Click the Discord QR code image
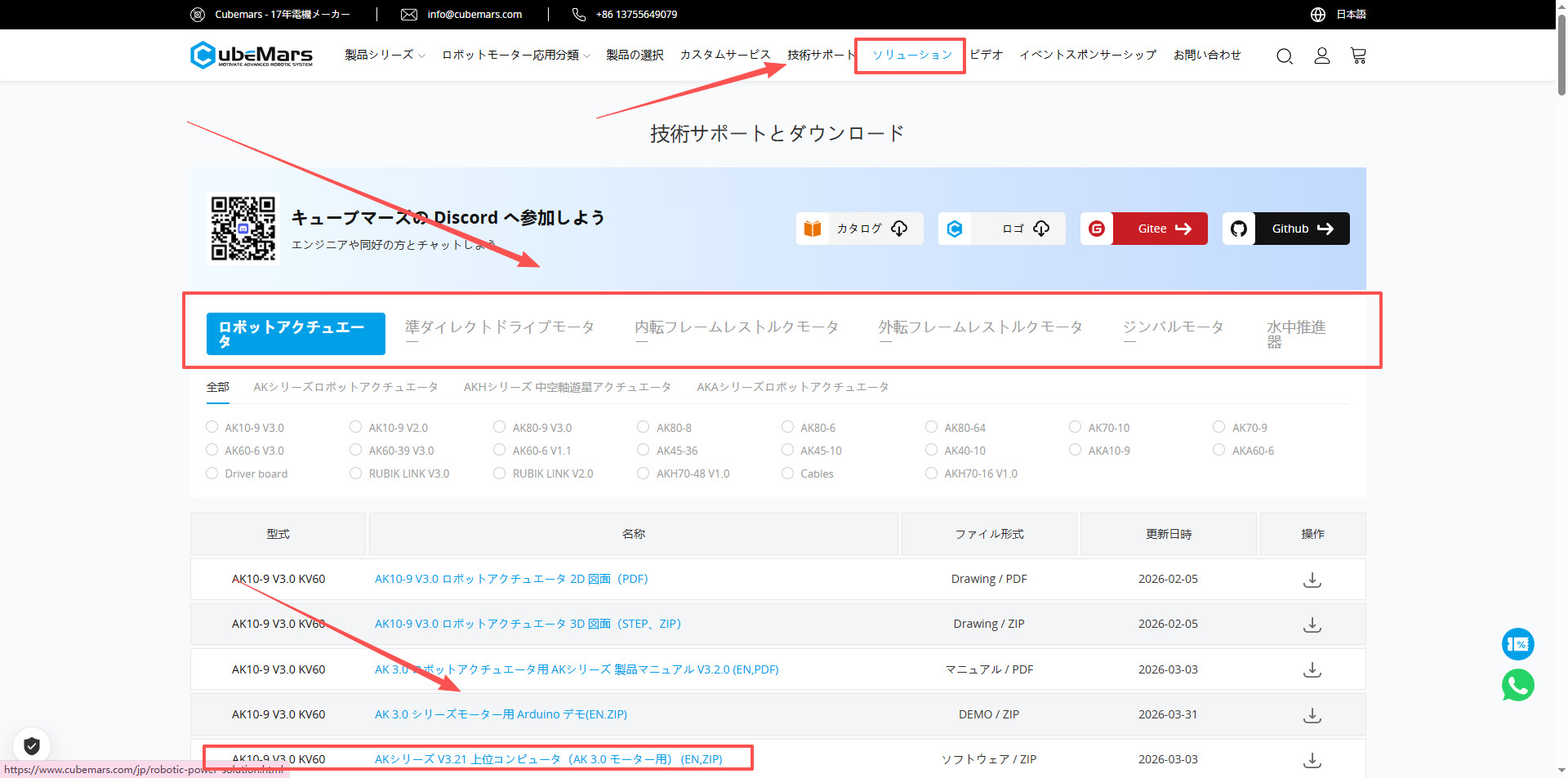The width and height of the screenshot is (1568, 778). pos(243,229)
